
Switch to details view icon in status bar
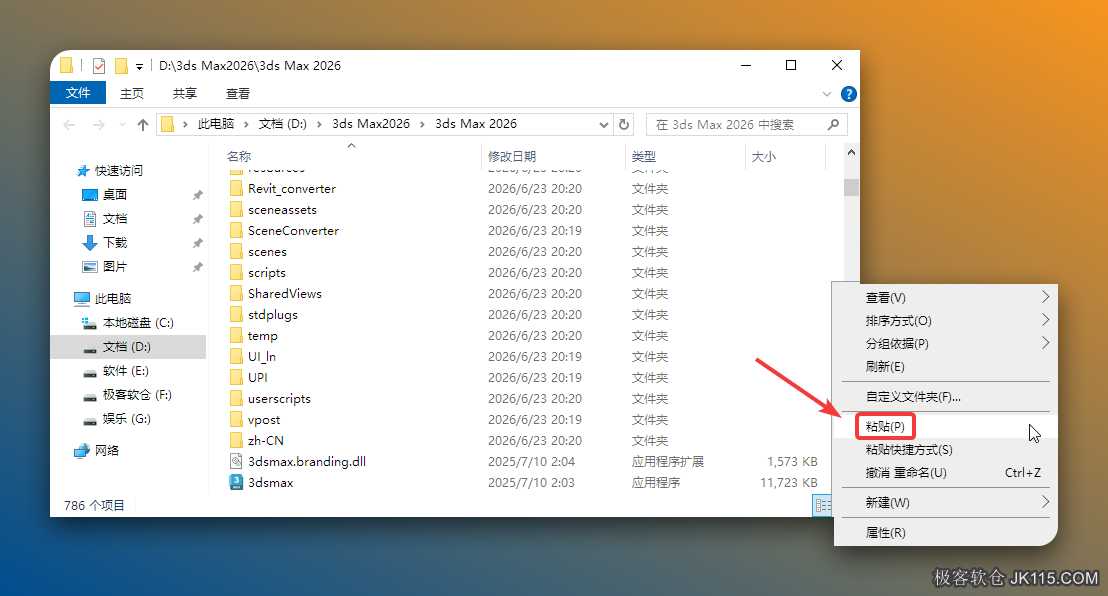click(x=823, y=505)
